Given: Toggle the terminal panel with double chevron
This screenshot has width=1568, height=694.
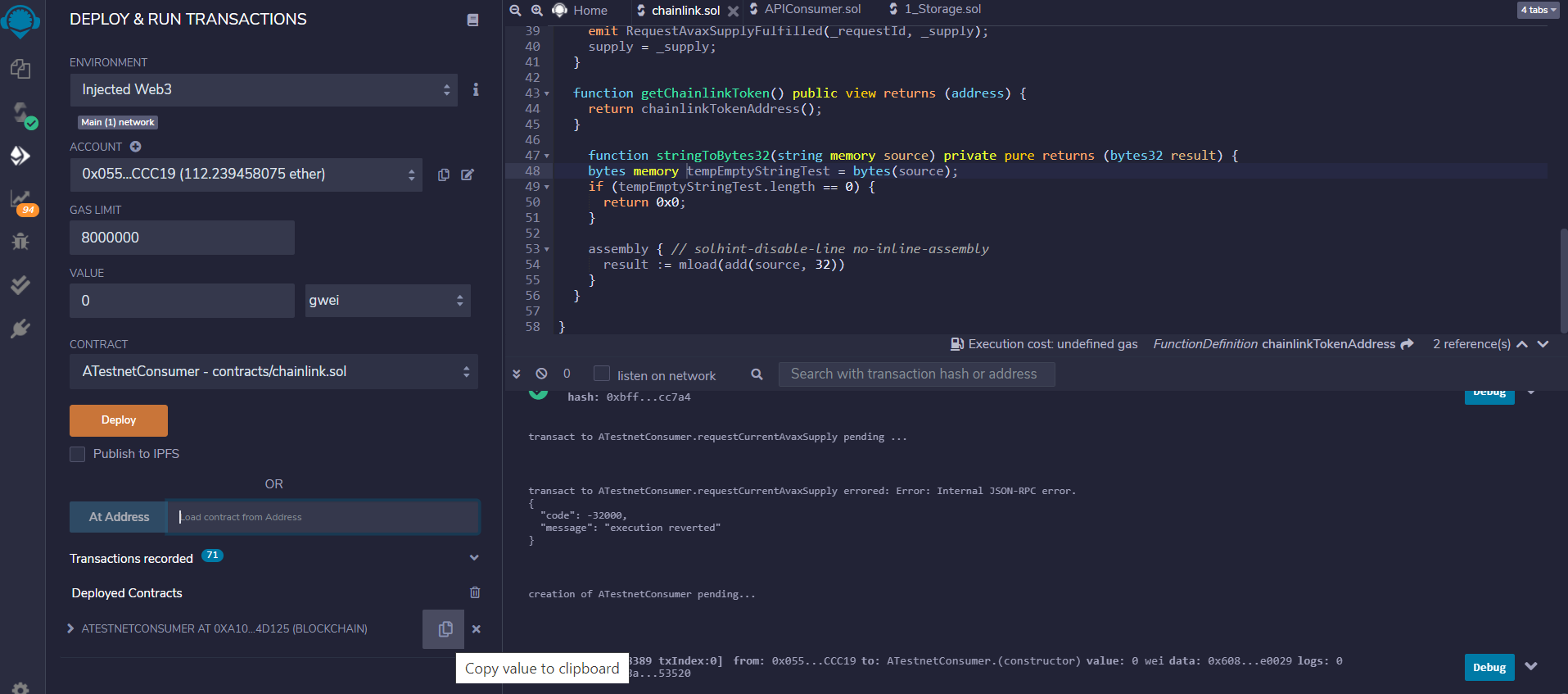Looking at the screenshot, I should pyautogui.click(x=517, y=374).
